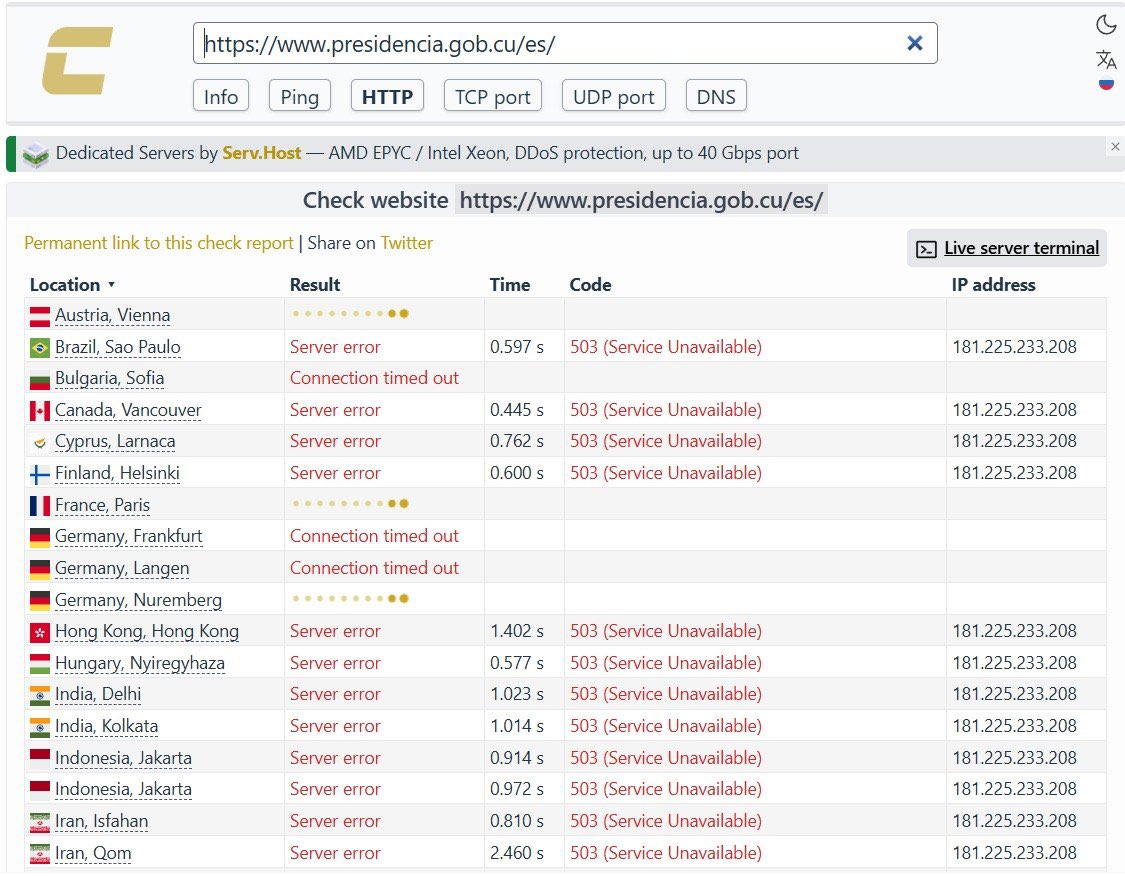Open the UDP port tab
The width and height of the screenshot is (1125, 876).
[614, 96]
